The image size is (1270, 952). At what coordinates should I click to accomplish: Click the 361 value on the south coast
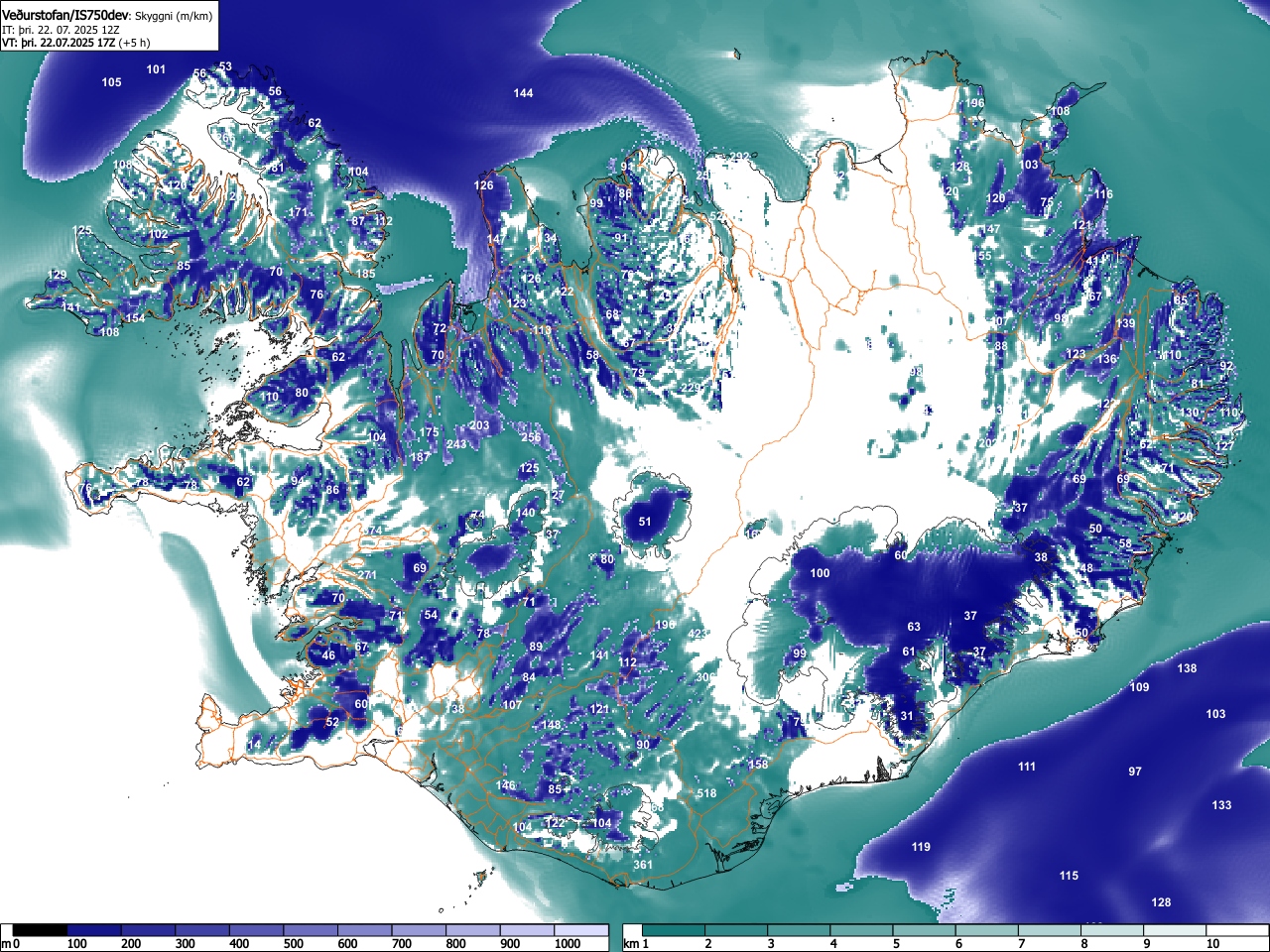pos(643,865)
